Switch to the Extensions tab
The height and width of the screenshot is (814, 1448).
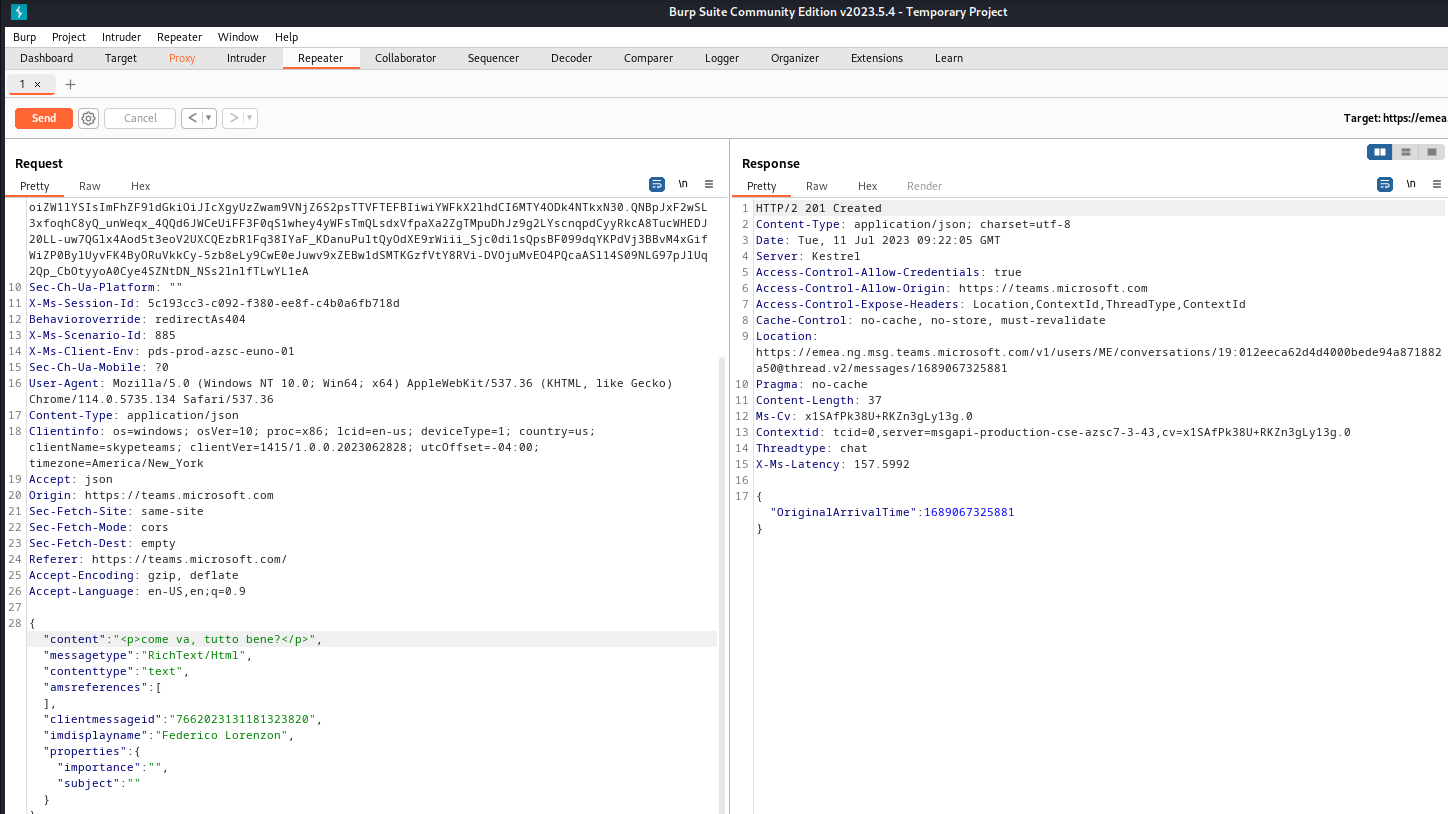876,58
